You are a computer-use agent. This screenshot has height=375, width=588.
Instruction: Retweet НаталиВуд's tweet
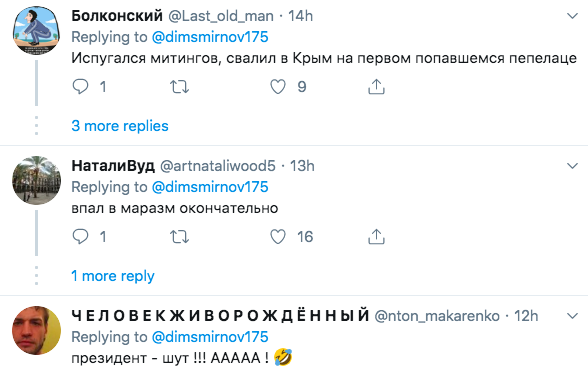tap(179, 237)
